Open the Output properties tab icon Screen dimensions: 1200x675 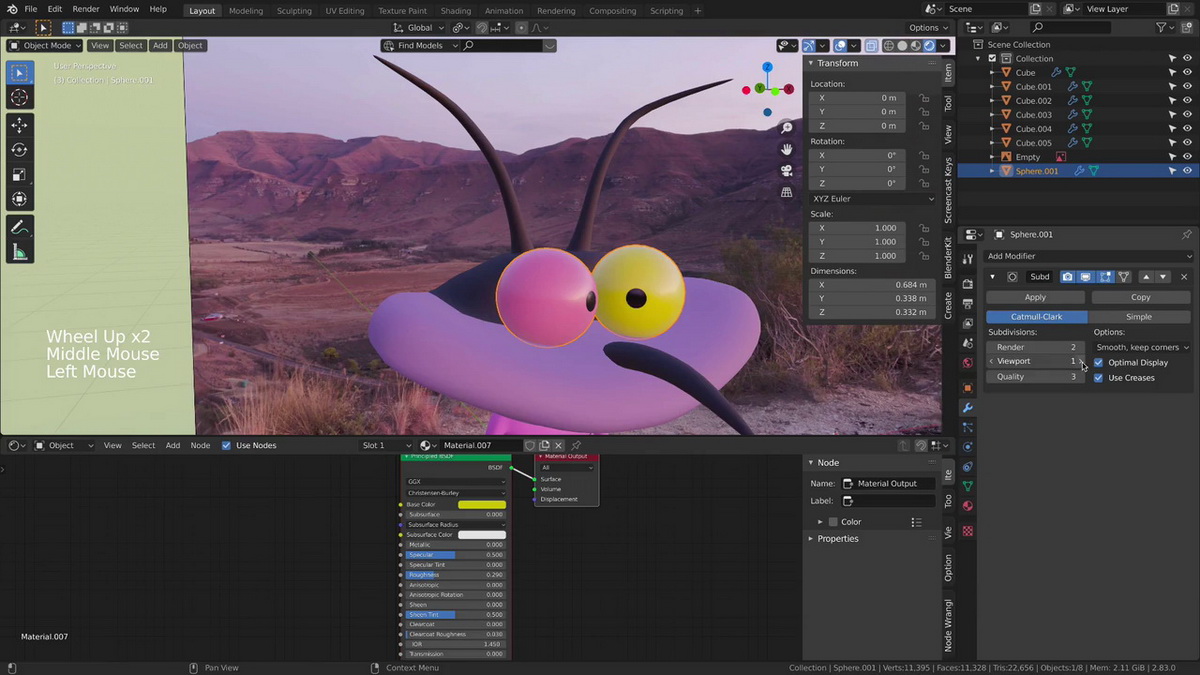pos(968,303)
